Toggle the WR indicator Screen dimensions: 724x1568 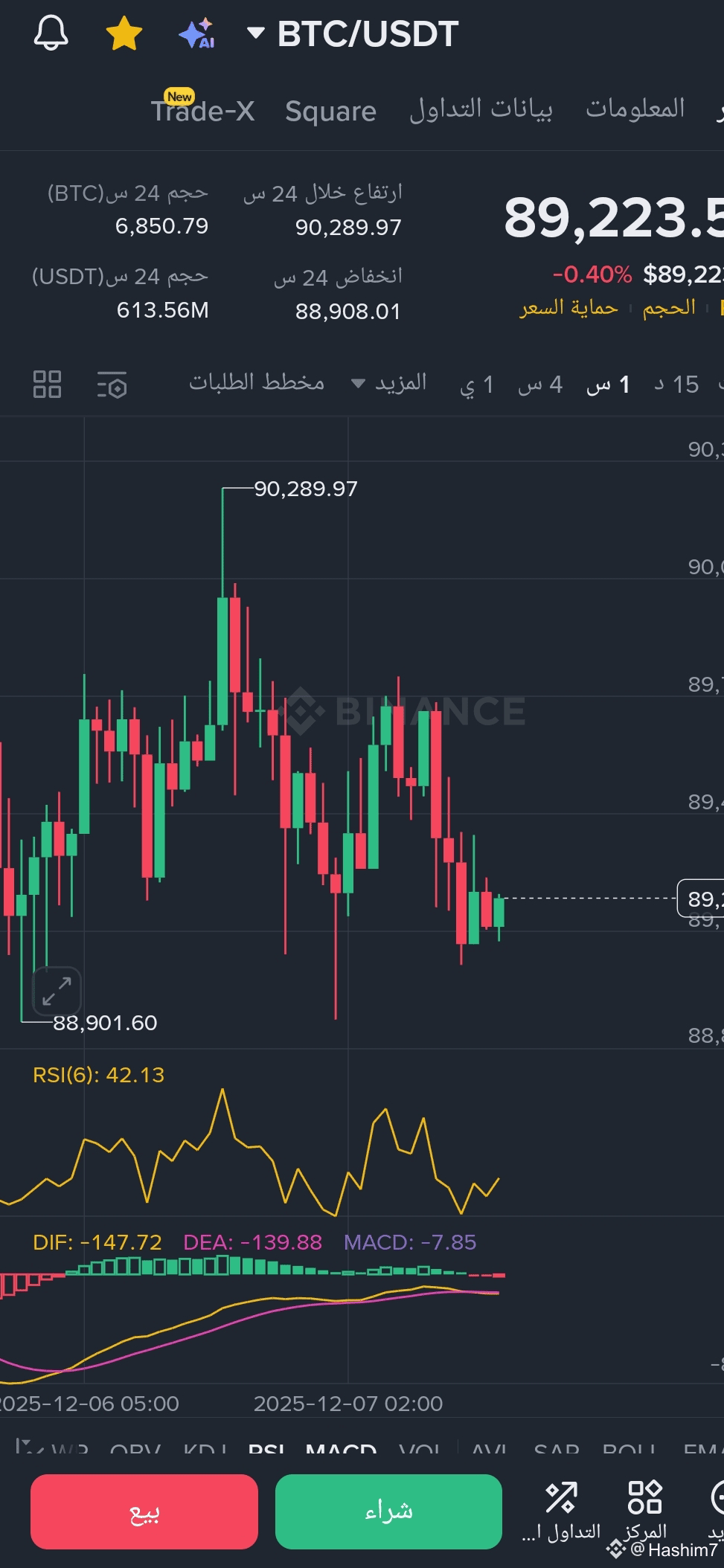[70, 1450]
